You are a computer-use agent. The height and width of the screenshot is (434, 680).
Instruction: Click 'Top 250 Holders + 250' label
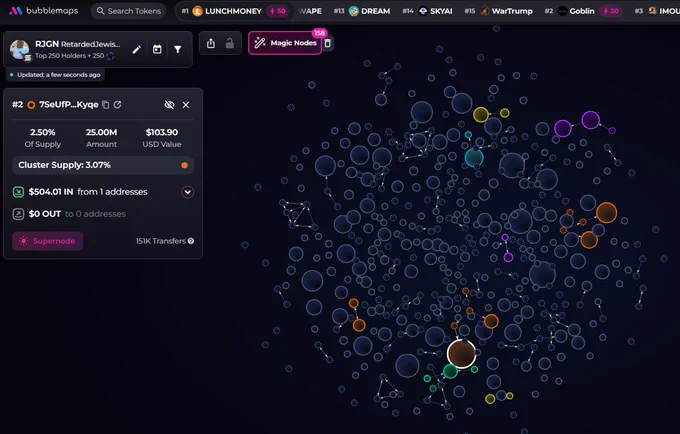[69, 55]
